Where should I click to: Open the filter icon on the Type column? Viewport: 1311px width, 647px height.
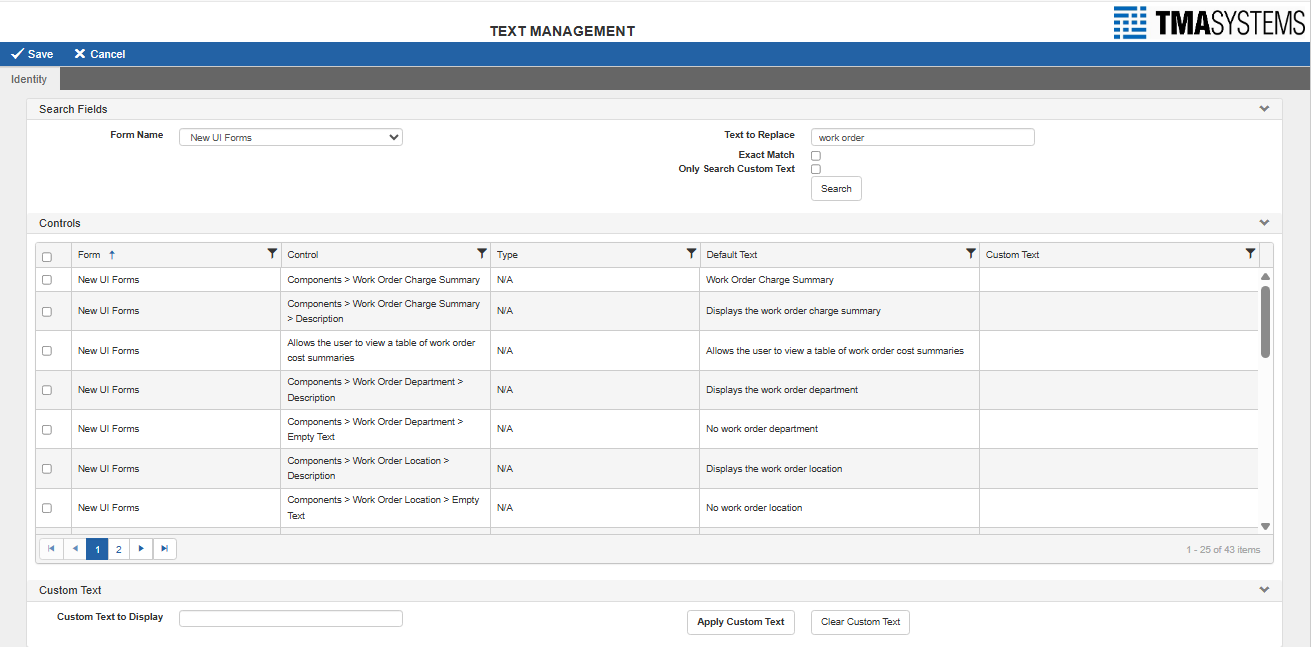[x=691, y=254]
